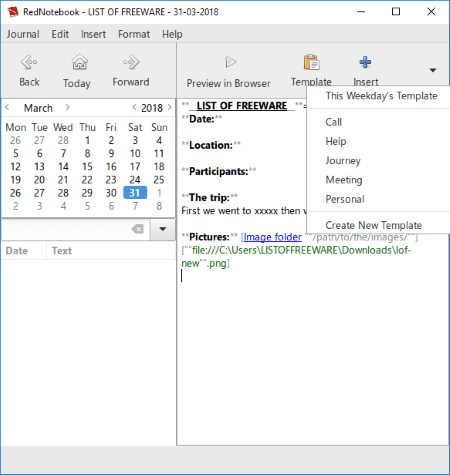Viewport: 450px width, 475px height.
Task: Click the file:///C:\Users image path text
Action: (296, 256)
